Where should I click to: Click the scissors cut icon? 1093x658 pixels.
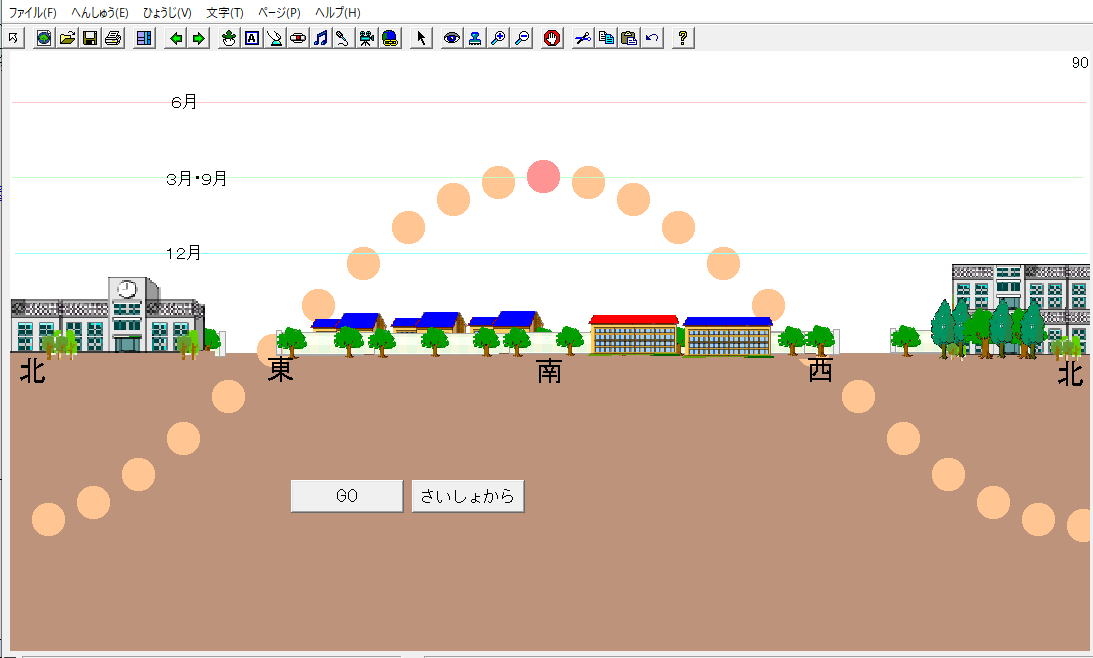click(583, 38)
